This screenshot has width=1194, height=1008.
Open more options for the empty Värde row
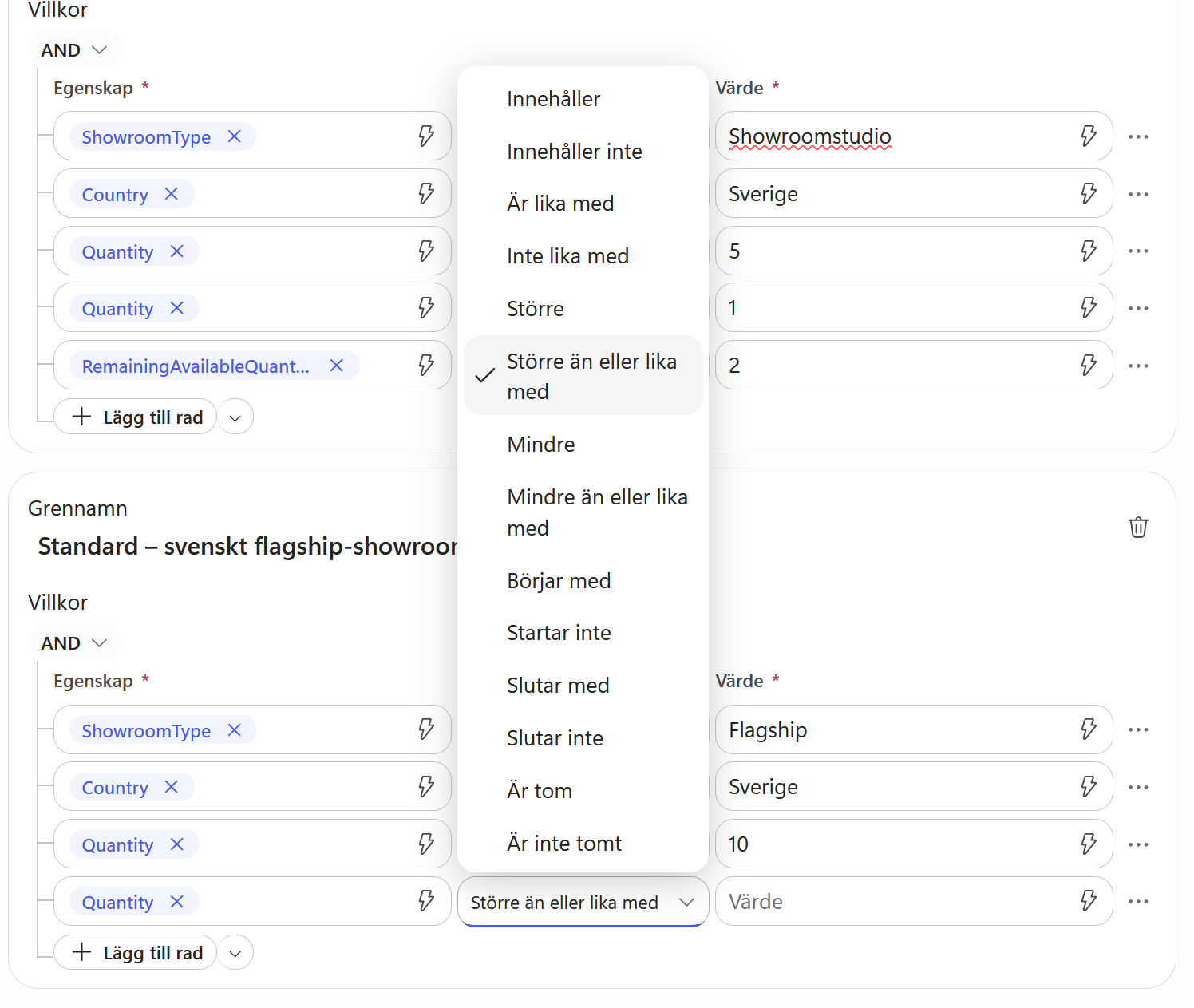(1138, 901)
